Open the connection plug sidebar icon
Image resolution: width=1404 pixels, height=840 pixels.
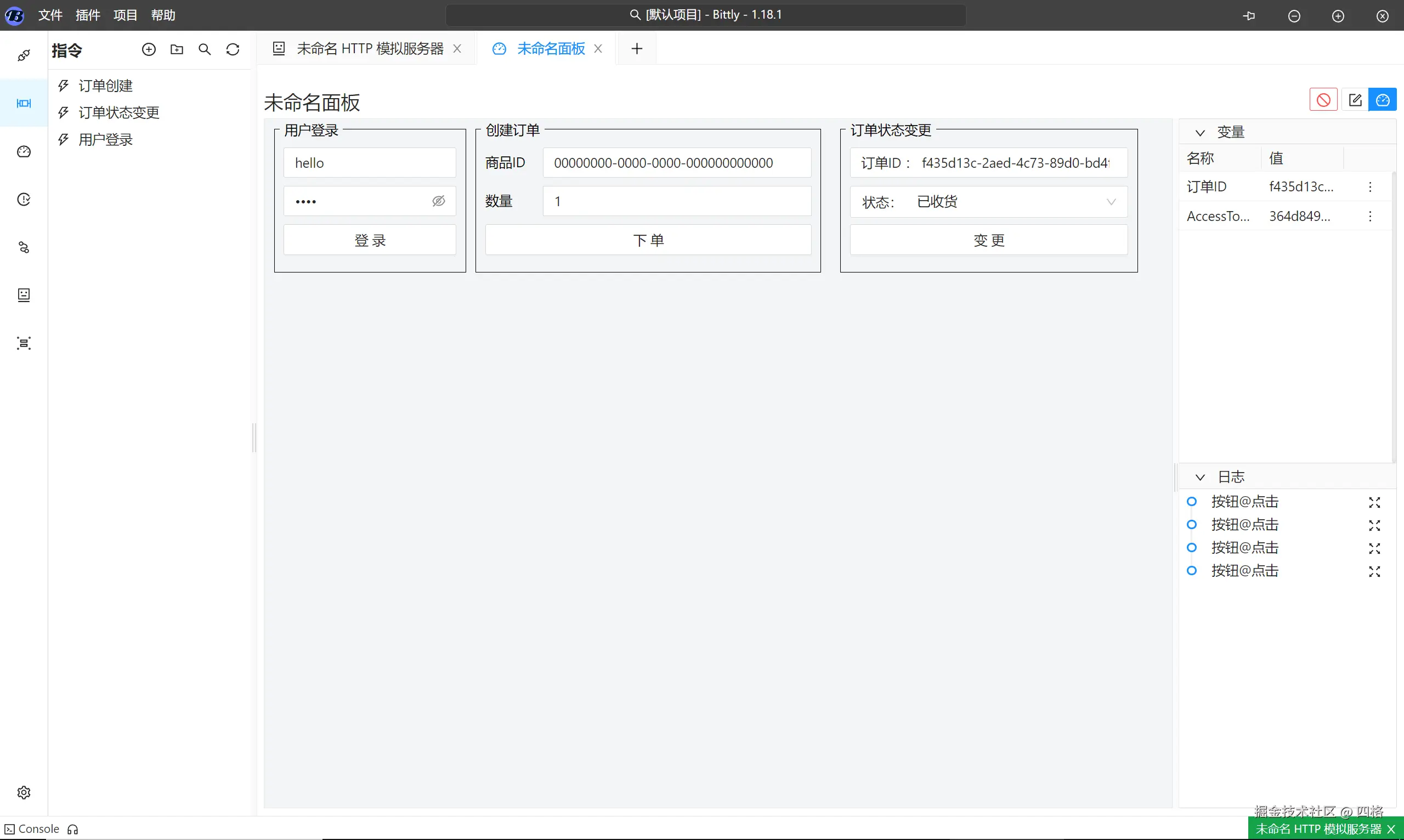click(x=24, y=55)
